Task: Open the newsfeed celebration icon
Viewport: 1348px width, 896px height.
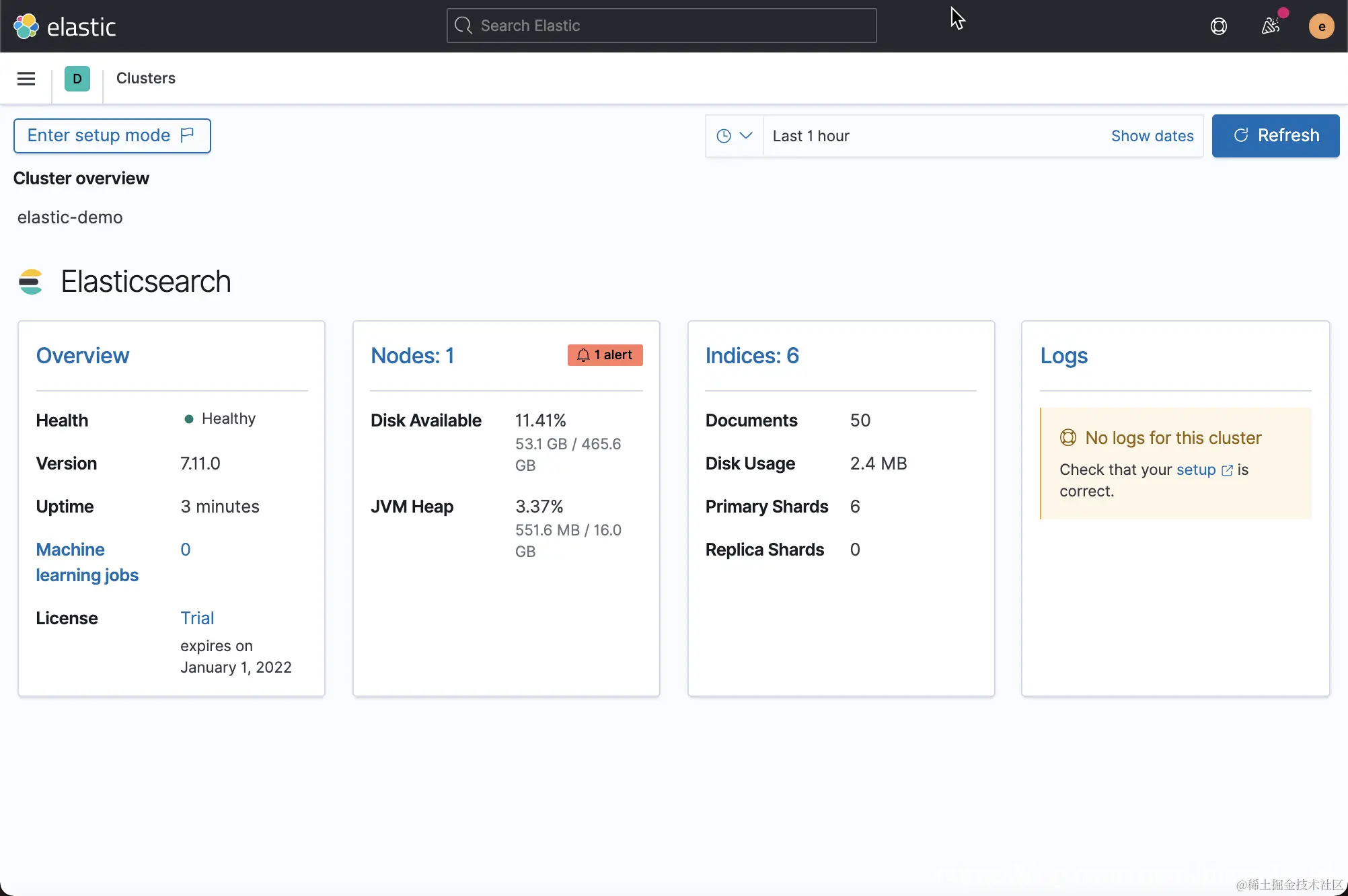Action: 1270,26
